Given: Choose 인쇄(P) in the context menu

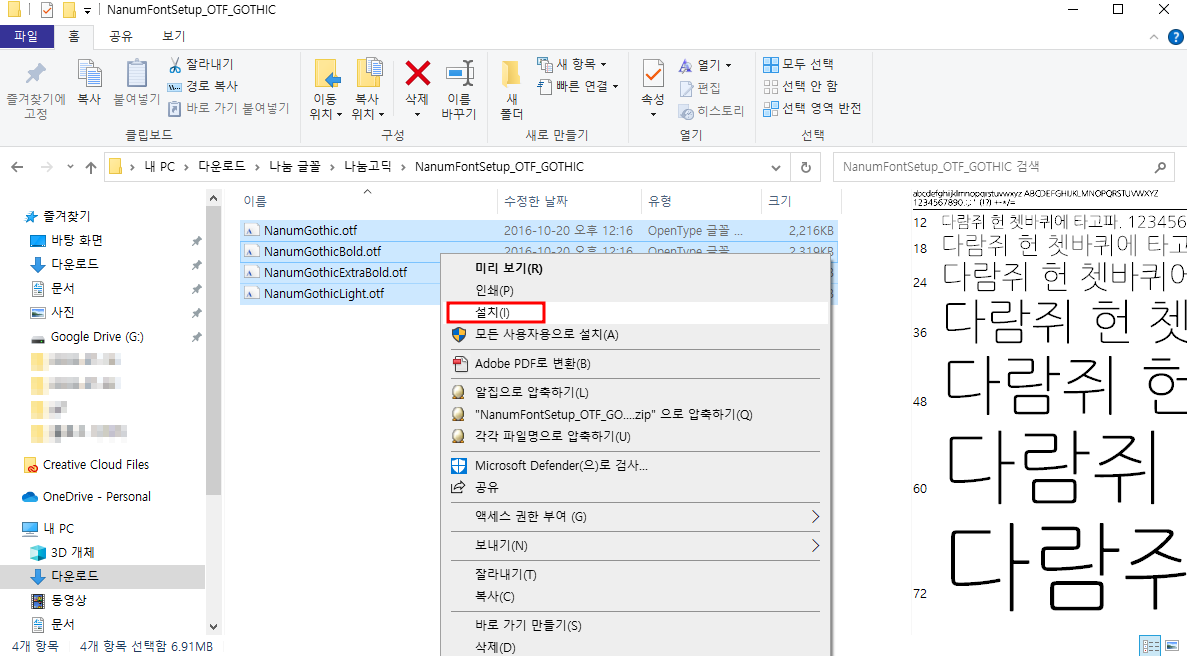Looking at the screenshot, I should click(635, 290).
